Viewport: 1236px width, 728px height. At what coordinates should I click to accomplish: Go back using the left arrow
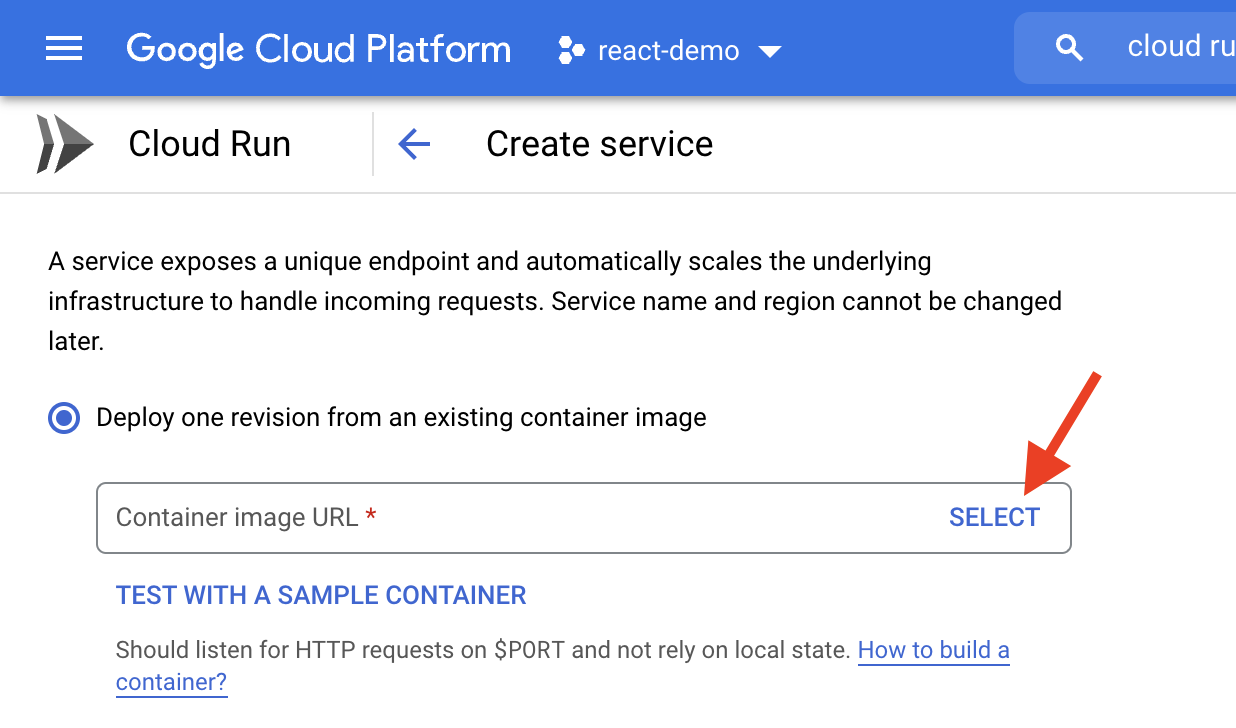[x=414, y=144]
